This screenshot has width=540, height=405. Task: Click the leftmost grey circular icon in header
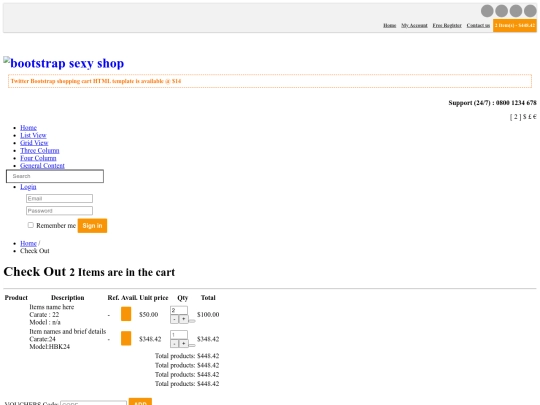click(x=487, y=11)
